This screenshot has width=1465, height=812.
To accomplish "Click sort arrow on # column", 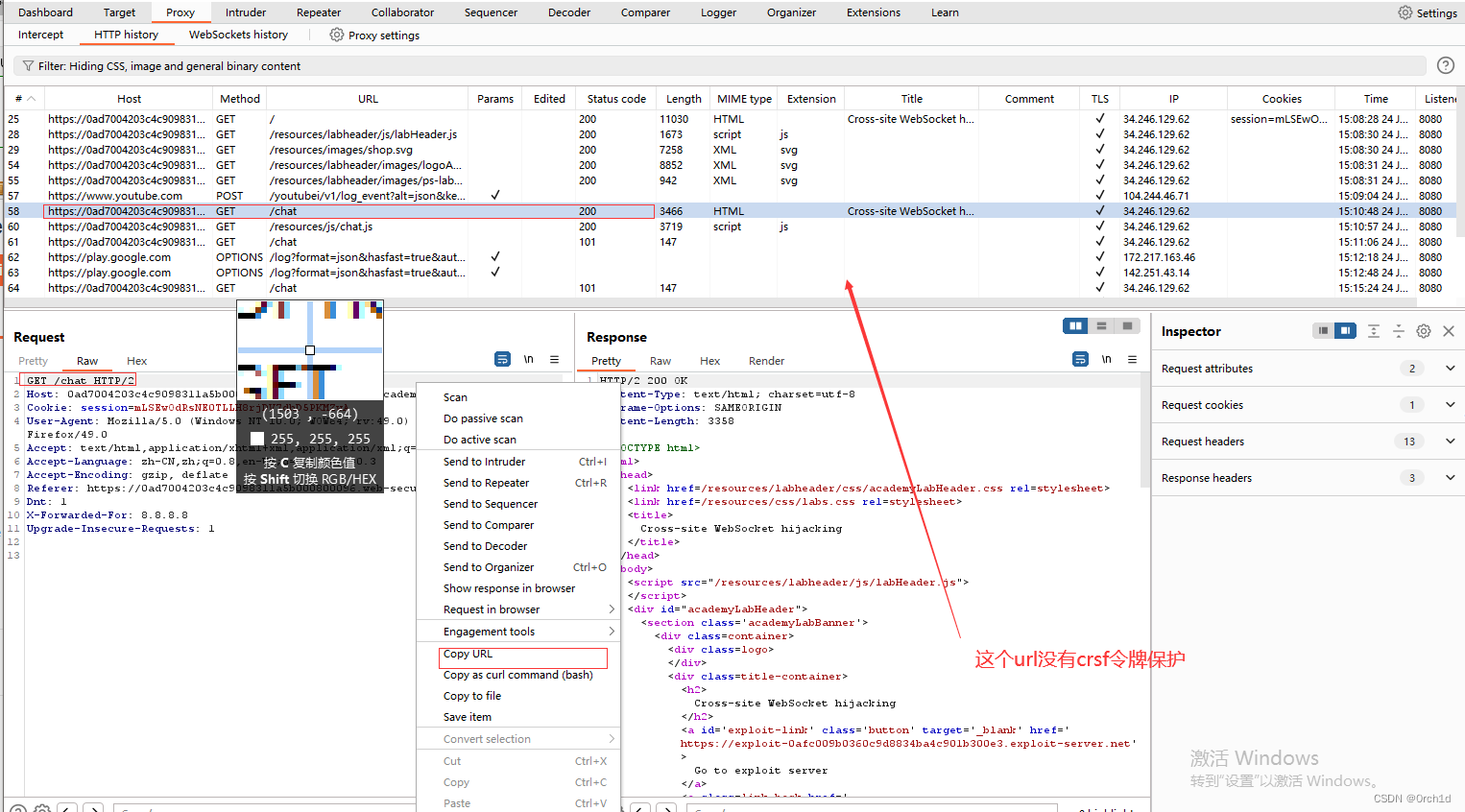I will coord(31,99).
